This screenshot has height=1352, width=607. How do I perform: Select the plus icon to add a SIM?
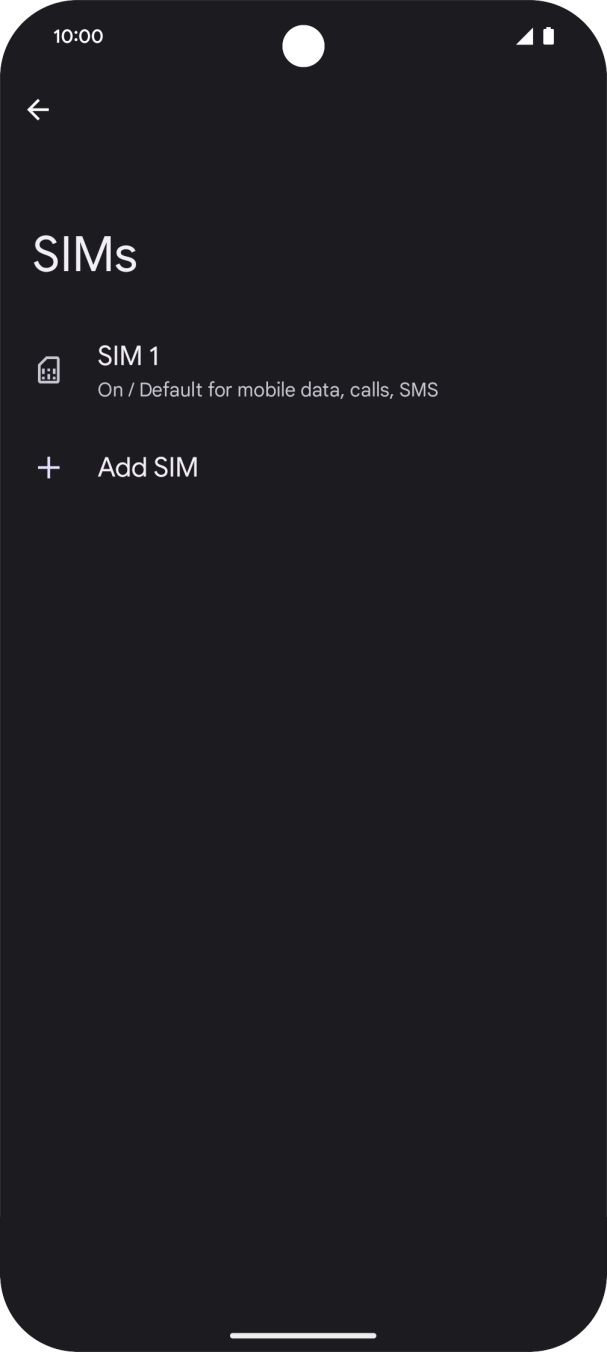coord(49,467)
